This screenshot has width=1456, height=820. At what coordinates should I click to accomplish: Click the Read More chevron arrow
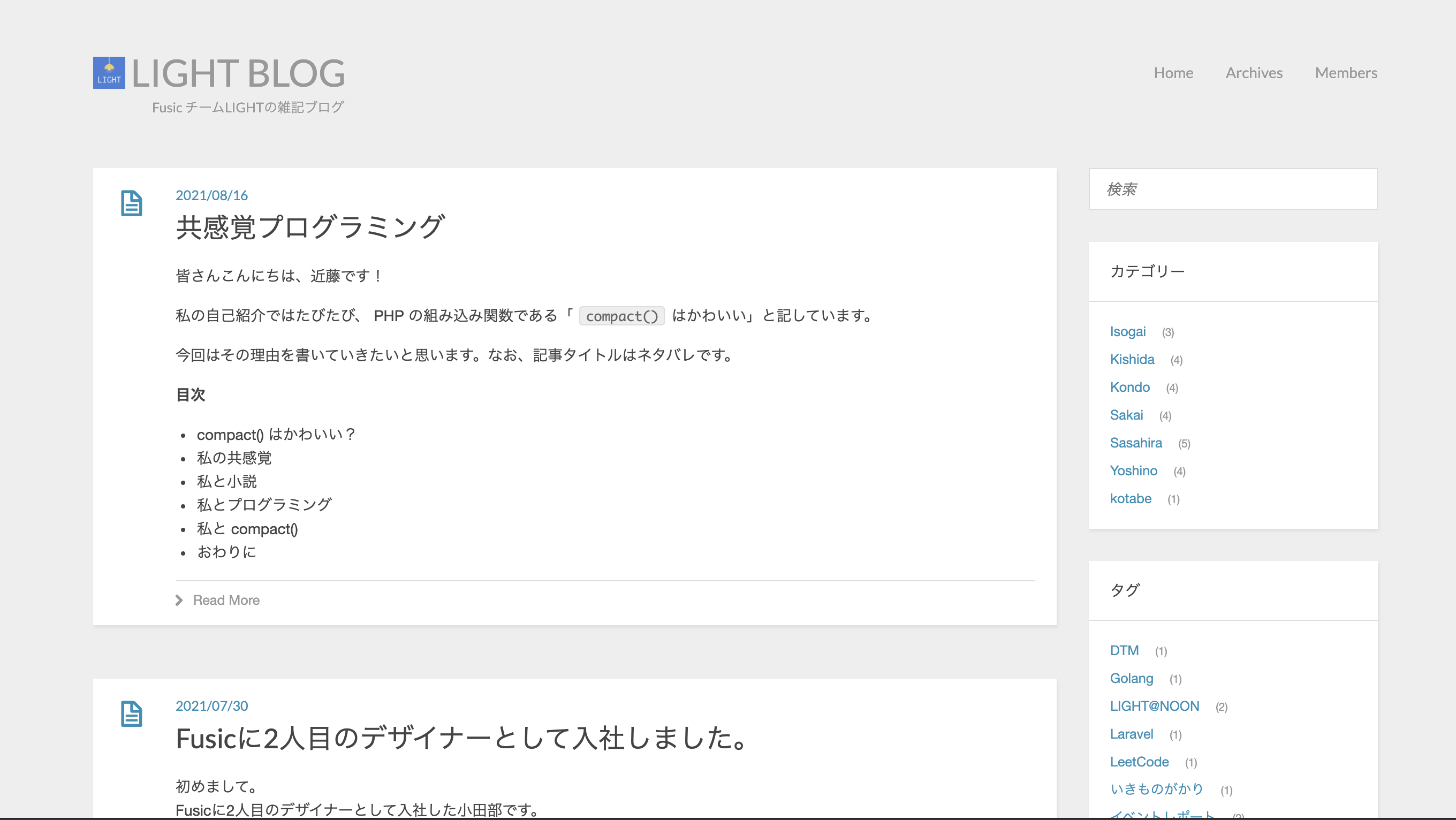click(x=179, y=600)
